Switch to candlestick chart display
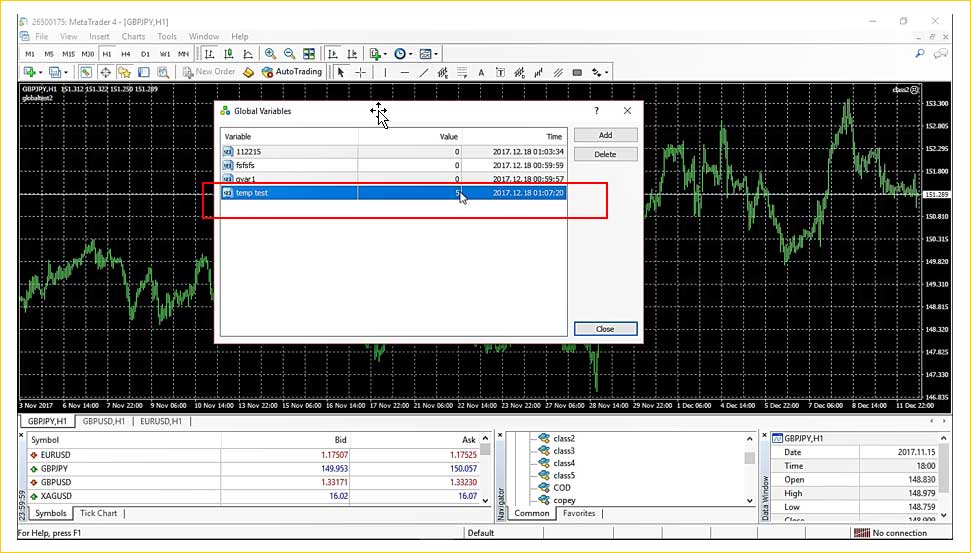Viewport: 971px width, 553px height. pos(229,54)
